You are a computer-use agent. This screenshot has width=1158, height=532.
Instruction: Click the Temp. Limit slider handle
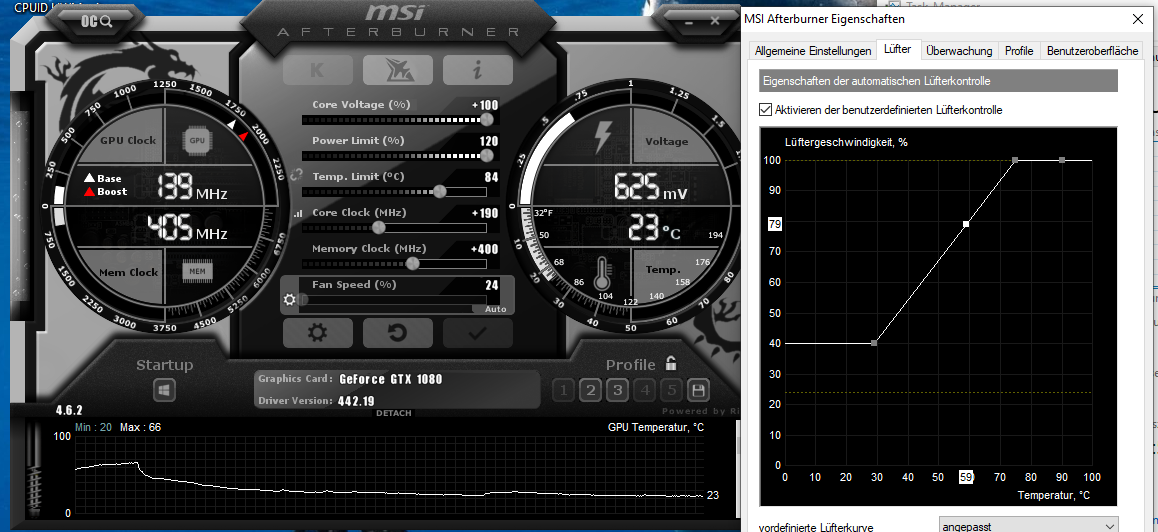(439, 191)
